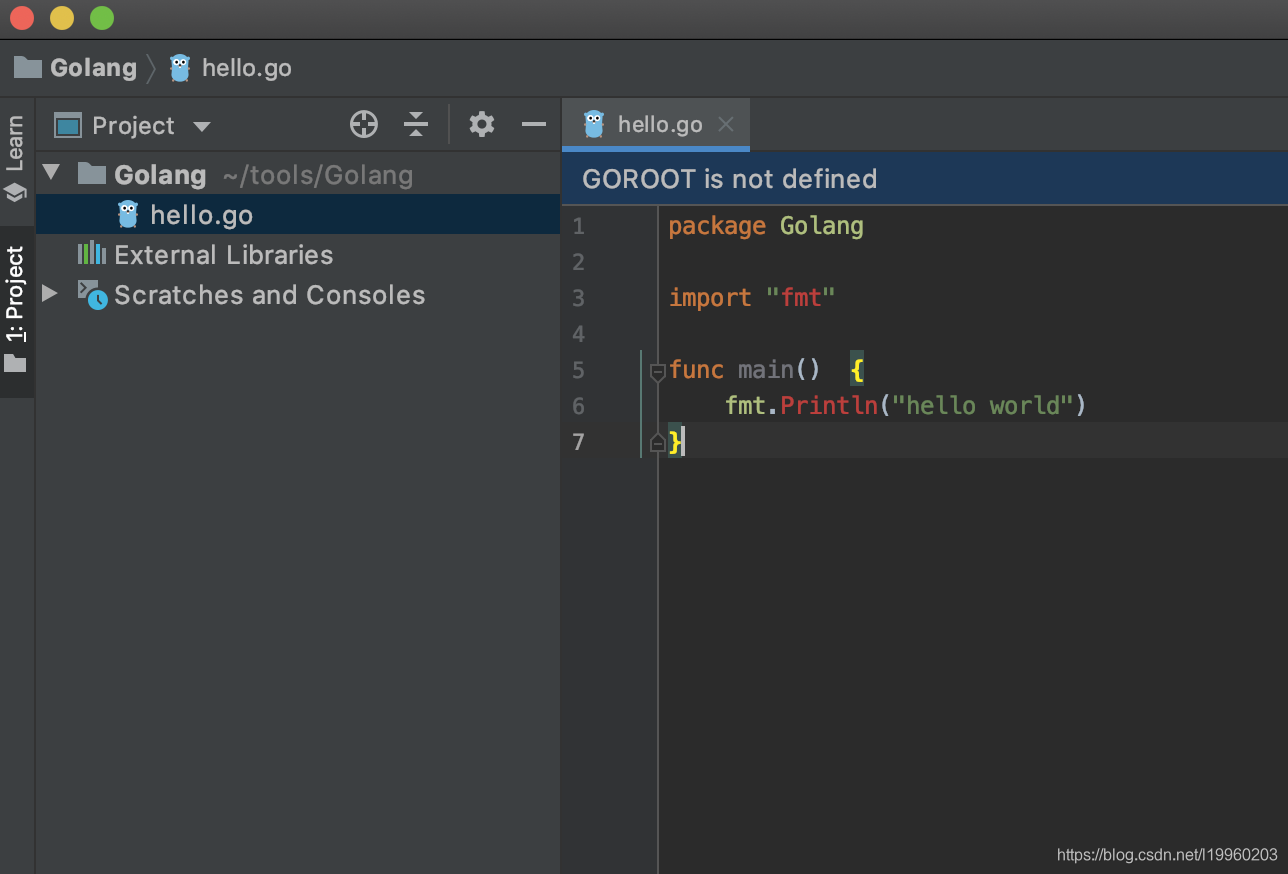Viewport: 1288px width, 874px height.
Task: Click the GOROOT is not defined banner
Action: click(x=924, y=179)
